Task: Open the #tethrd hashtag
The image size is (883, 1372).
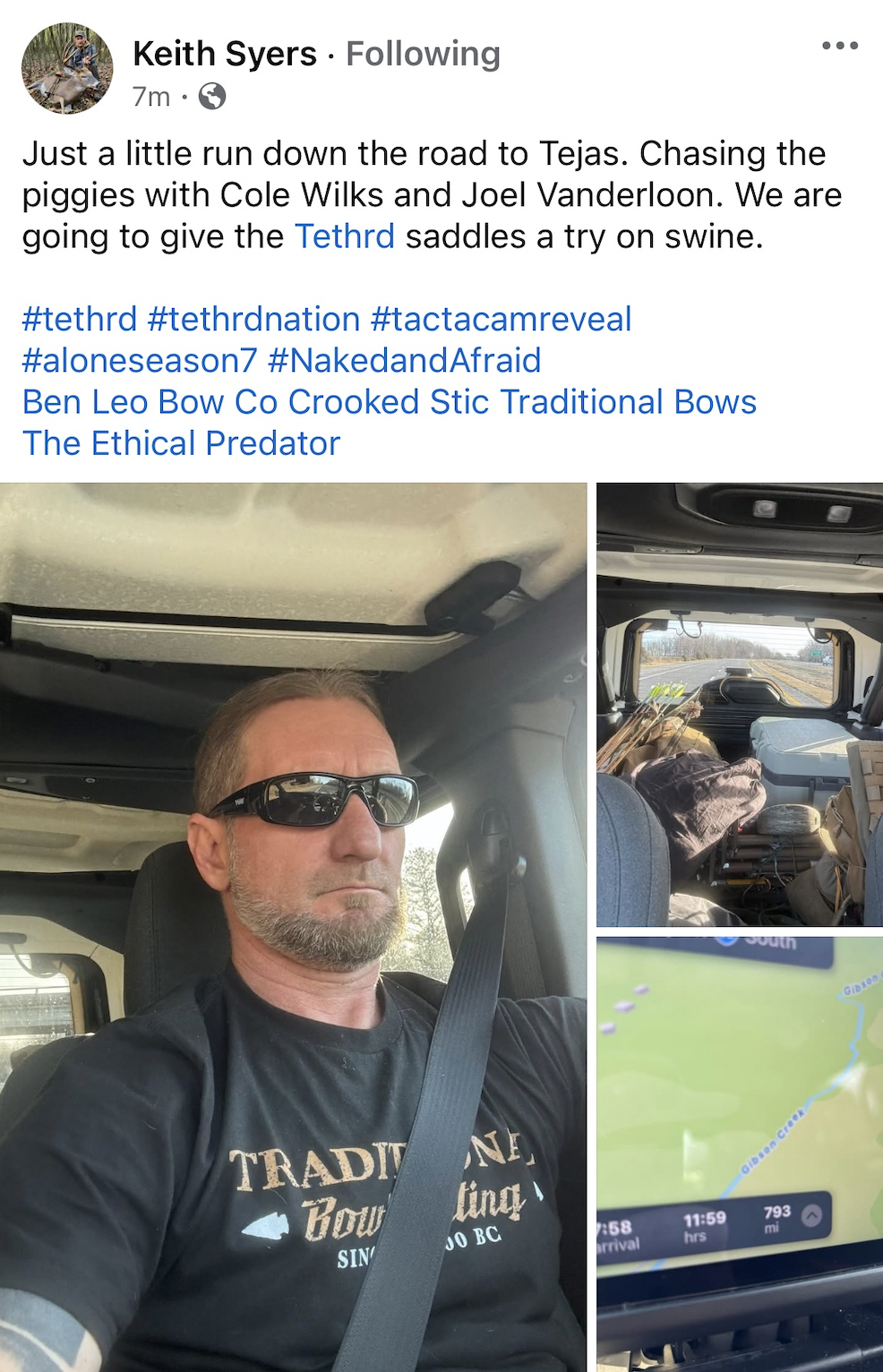Action: click(x=80, y=319)
